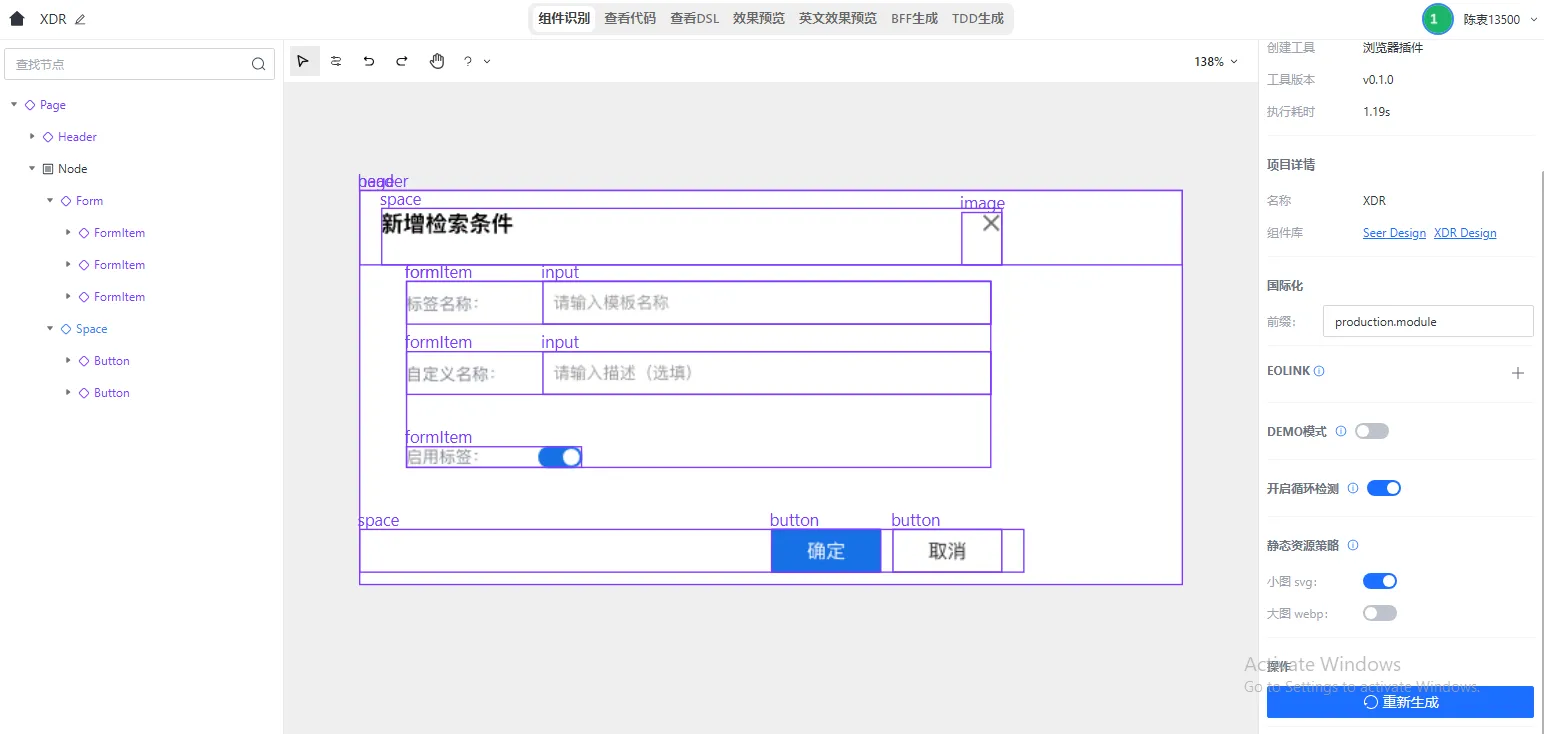The height and width of the screenshot is (734, 1544).
Task: Select the Form label in tree
Action: click(x=89, y=201)
